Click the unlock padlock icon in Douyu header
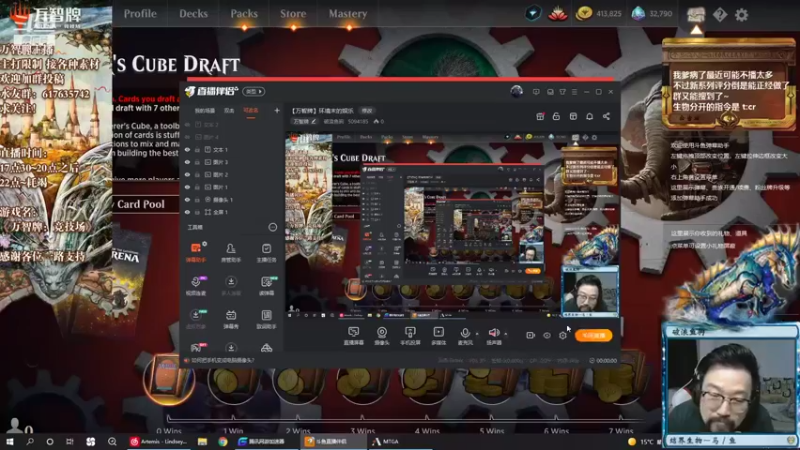Viewport: 800px width, 450px height. [x=556, y=116]
